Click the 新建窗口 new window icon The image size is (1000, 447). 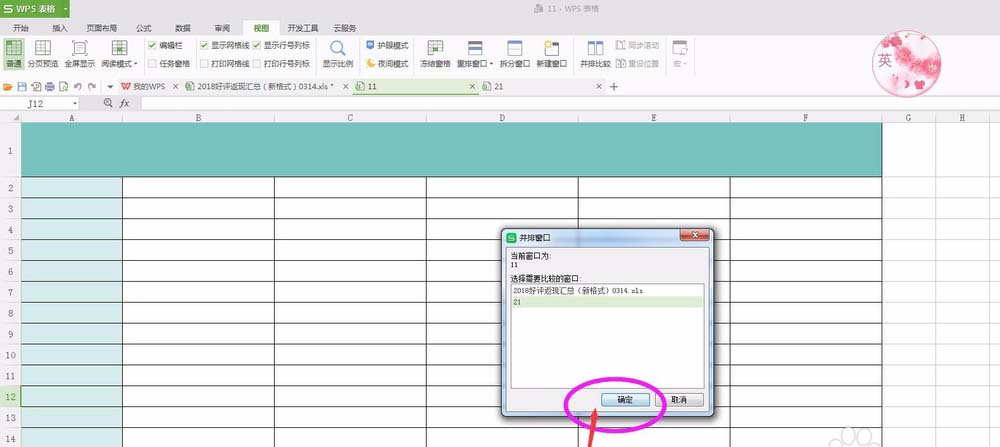point(552,54)
